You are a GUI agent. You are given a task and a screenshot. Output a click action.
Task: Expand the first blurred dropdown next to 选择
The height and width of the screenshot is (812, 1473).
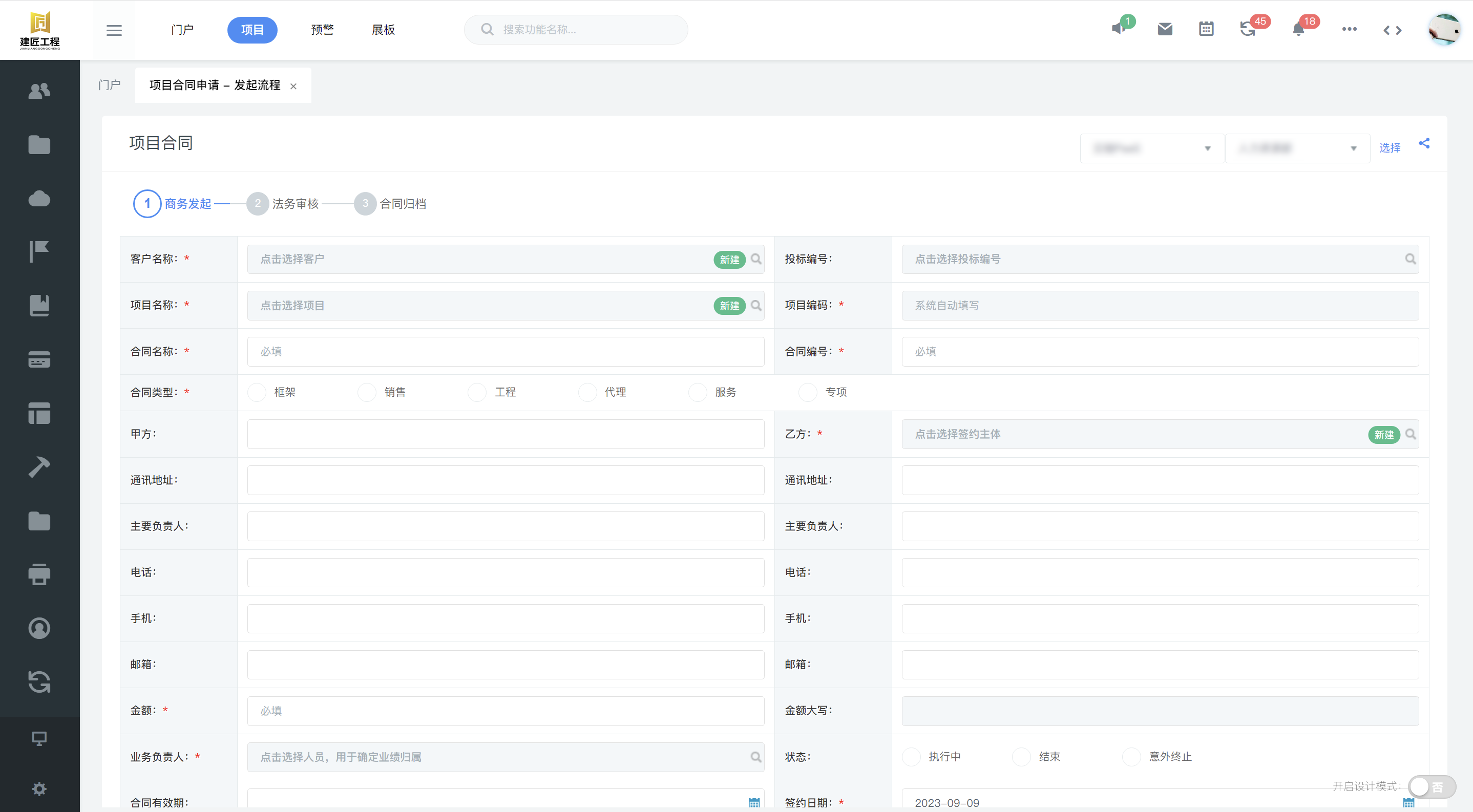[x=1152, y=148]
